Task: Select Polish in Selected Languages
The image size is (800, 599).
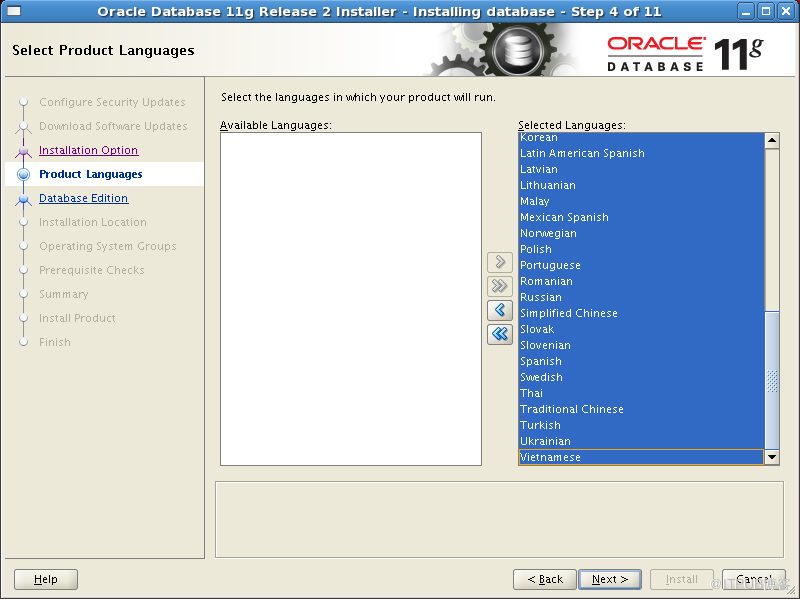Action: [x=641, y=249]
